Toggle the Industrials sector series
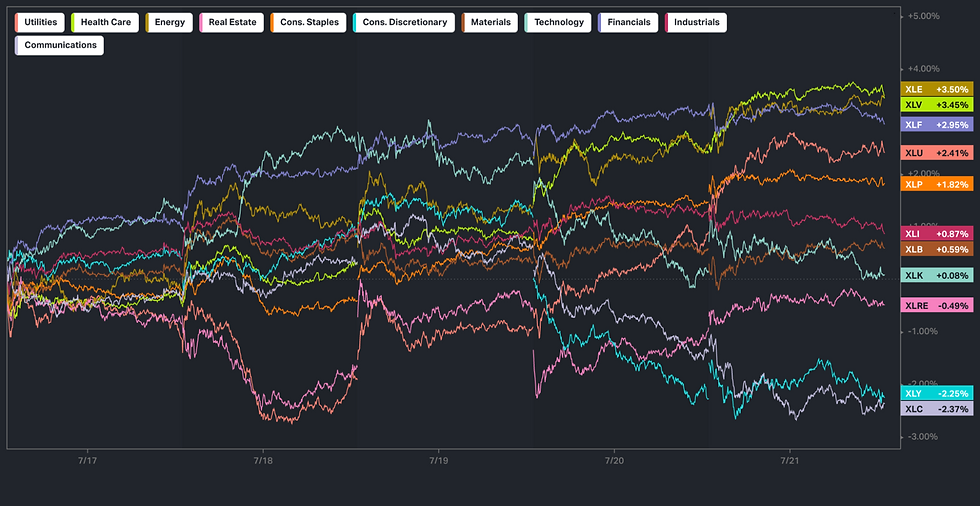Image resolution: width=980 pixels, height=506 pixels. click(x=695, y=22)
